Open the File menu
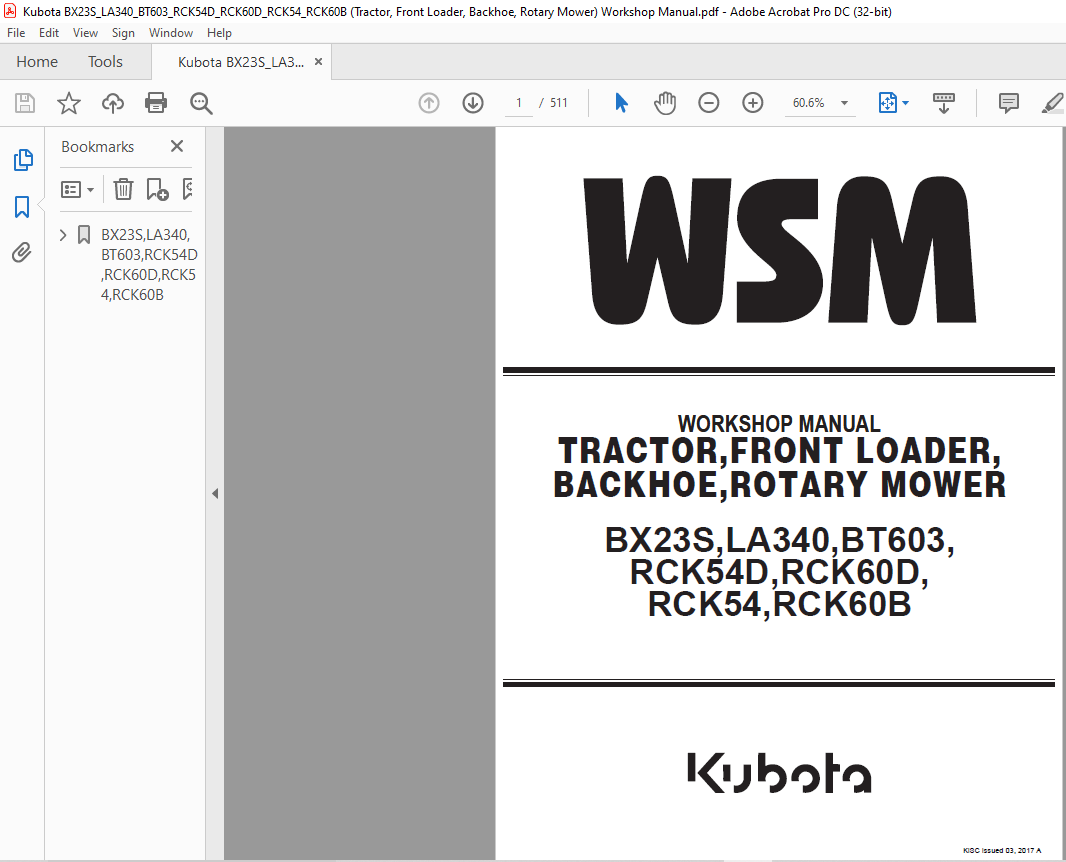 pos(16,33)
